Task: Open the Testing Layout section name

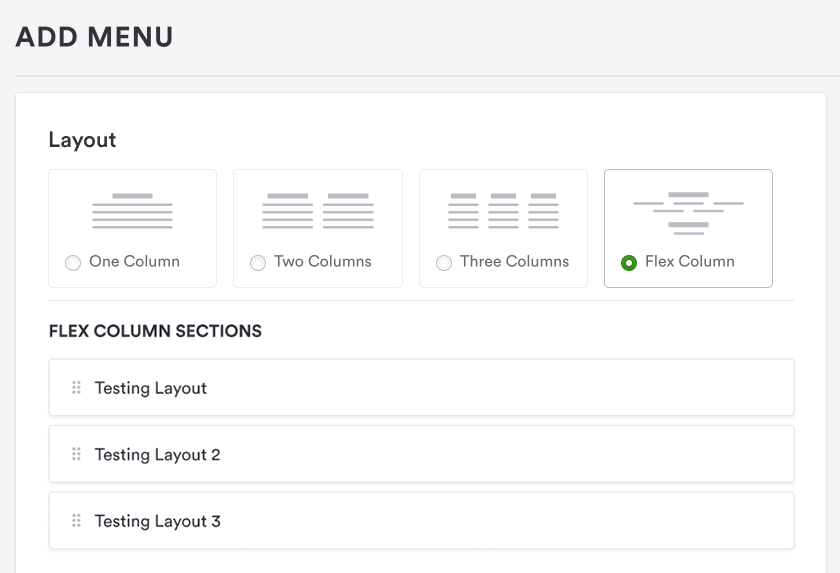Action: (151, 388)
